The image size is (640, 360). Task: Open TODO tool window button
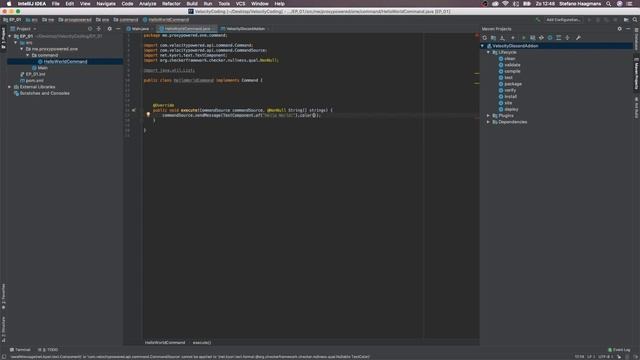[48, 350]
